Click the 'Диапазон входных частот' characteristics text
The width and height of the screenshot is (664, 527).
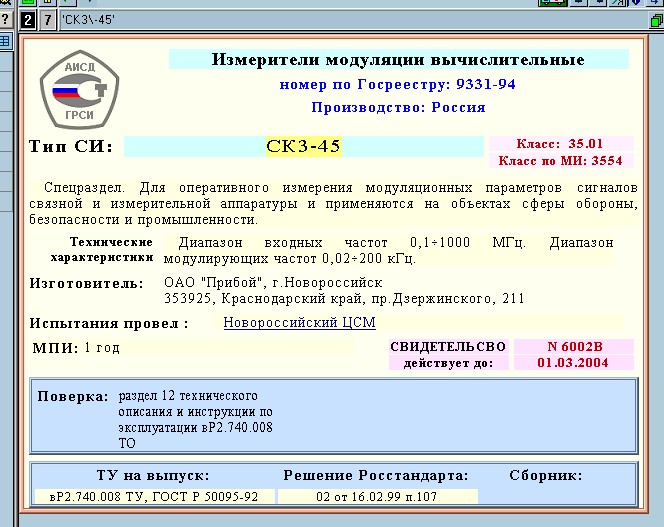coord(388,250)
